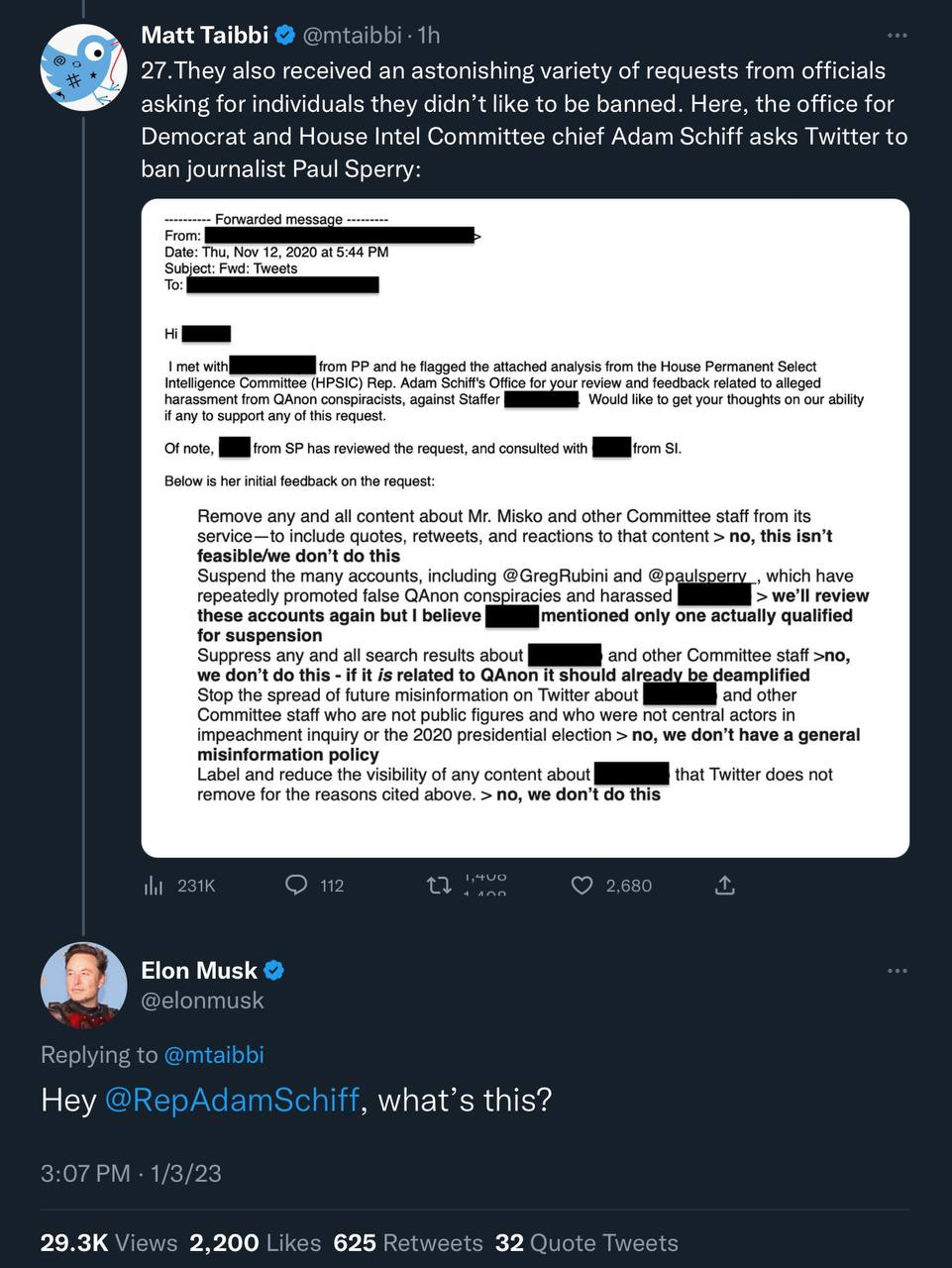This screenshot has height=1268, width=952.
Task: Like Matt Taibbi's tweet with the heart icon
Action: [582, 885]
